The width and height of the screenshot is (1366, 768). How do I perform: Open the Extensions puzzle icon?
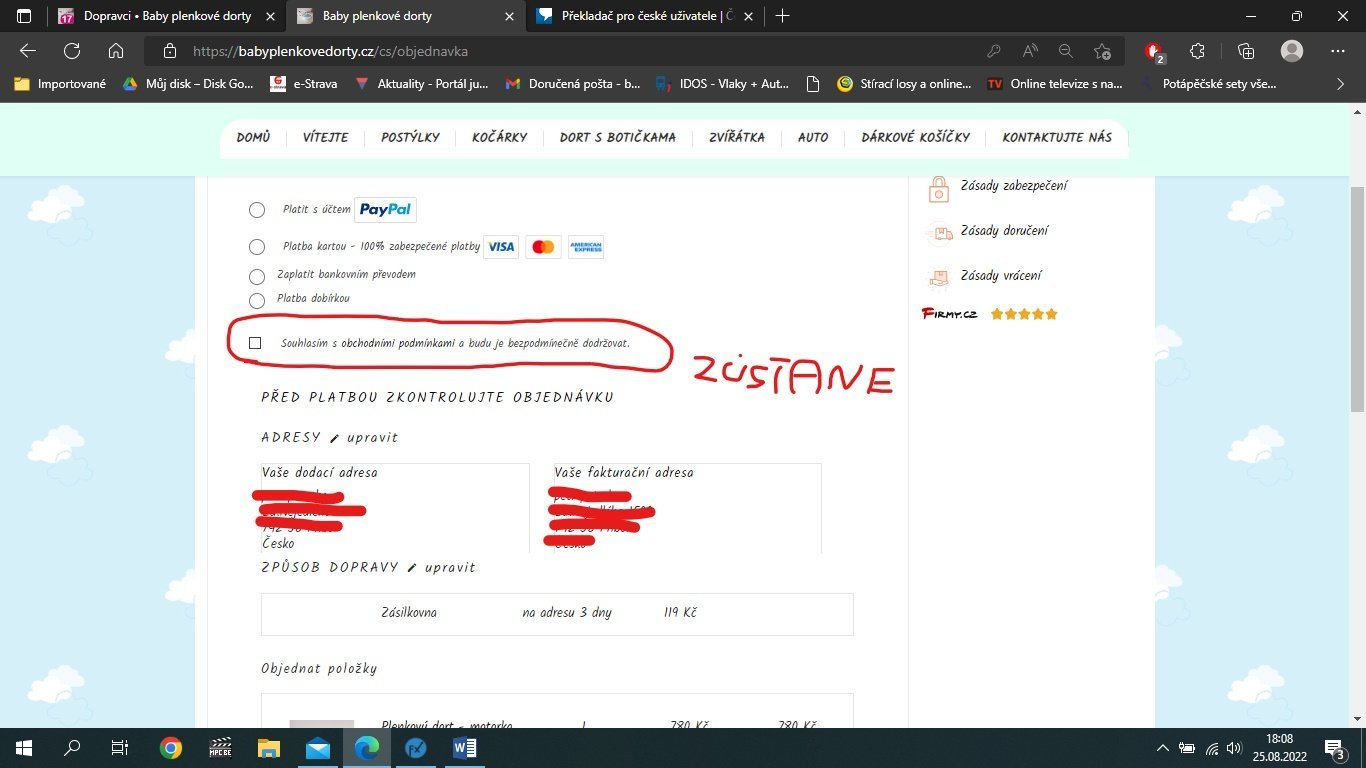pyautogui.click(x=1197, y=51)
